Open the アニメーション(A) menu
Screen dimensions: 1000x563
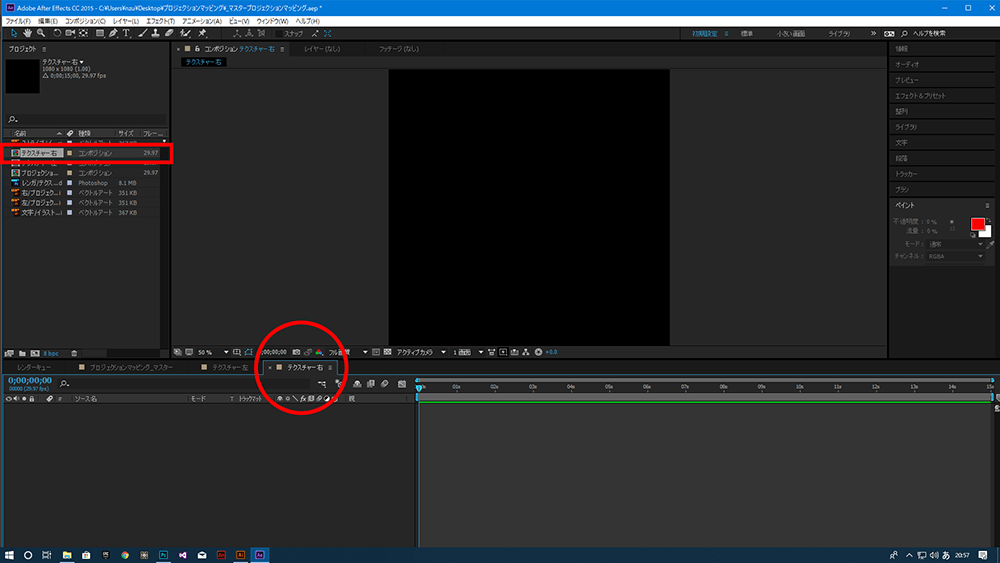(x=202, y=21)
